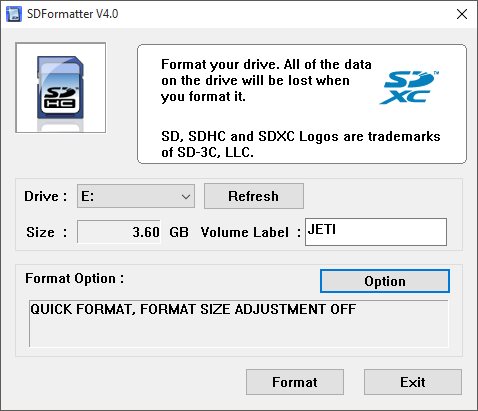Viewport: 478px width, 411px height.
Task: Click the format warning message text
Action: pos(266,80)
